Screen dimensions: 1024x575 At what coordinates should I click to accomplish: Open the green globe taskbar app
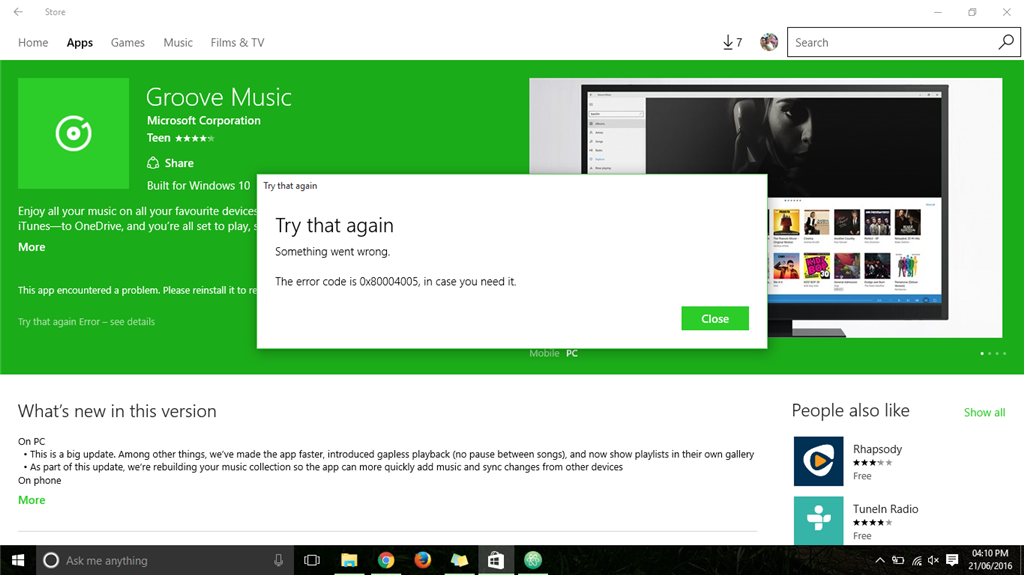[x=533, y=560]
